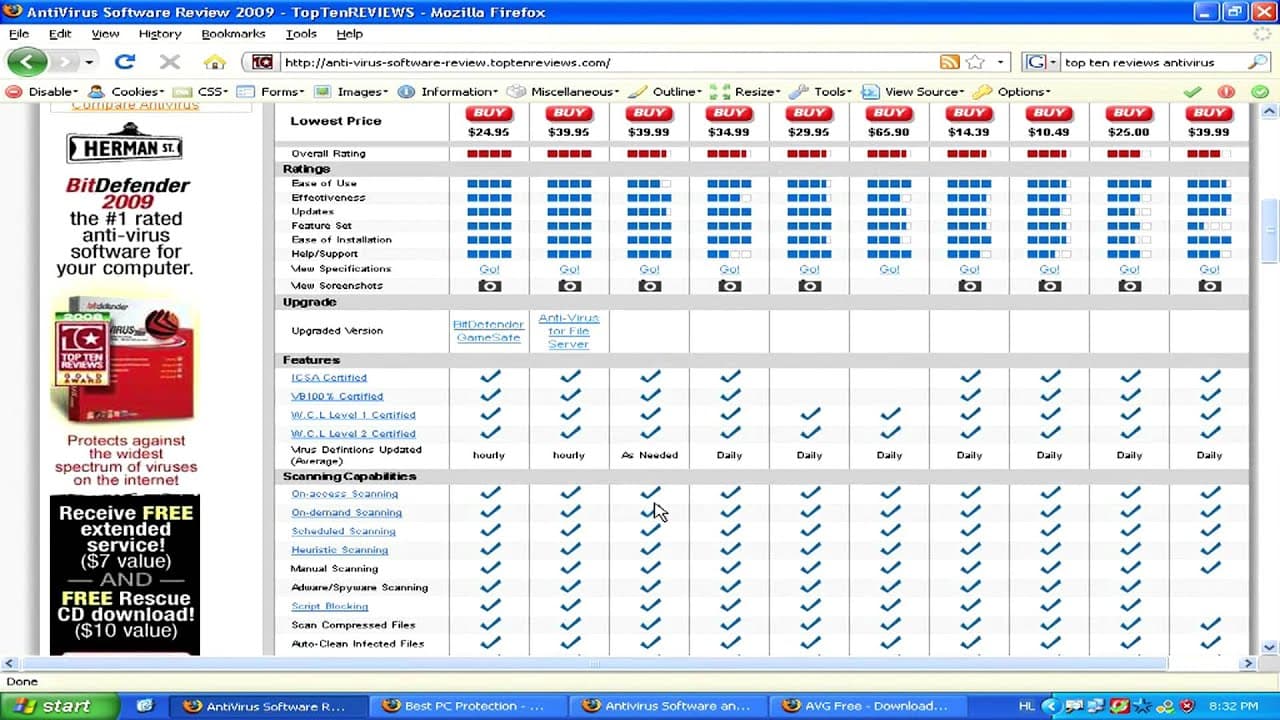The height and width of the screenshot is (720, 1280).
Task: Open the Cookies dropdown on Web Developer toolbar
Action: click(127, 91)
